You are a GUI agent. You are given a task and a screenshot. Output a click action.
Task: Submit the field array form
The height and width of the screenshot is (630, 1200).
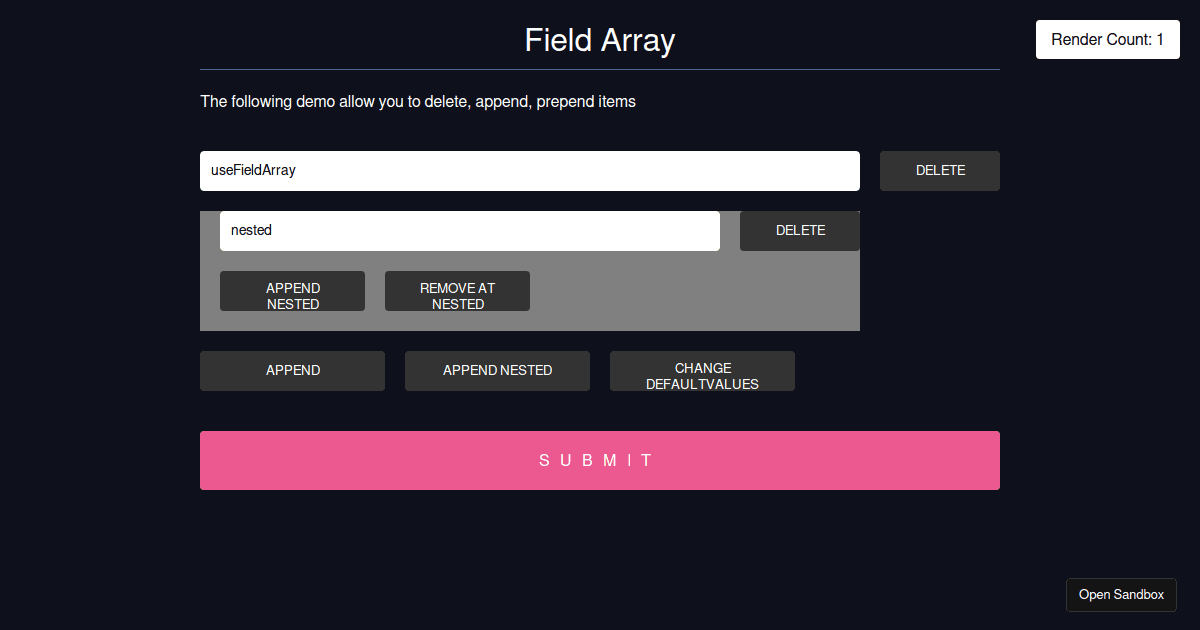click(599, 460)
